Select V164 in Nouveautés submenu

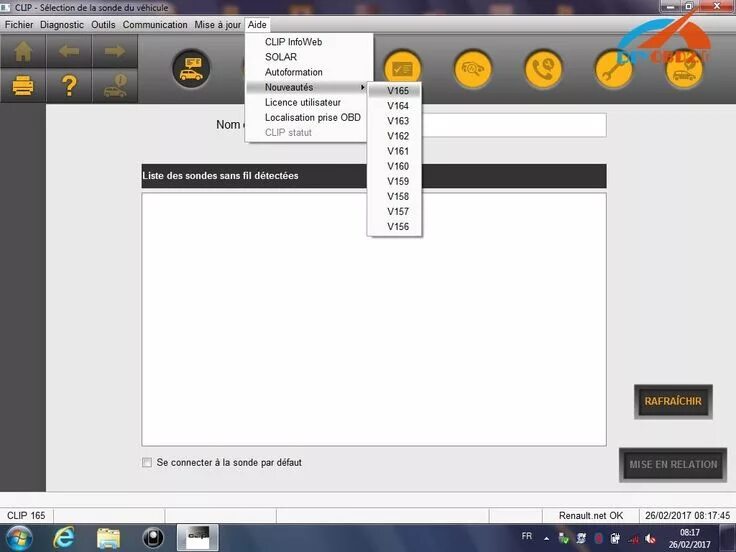395,106
